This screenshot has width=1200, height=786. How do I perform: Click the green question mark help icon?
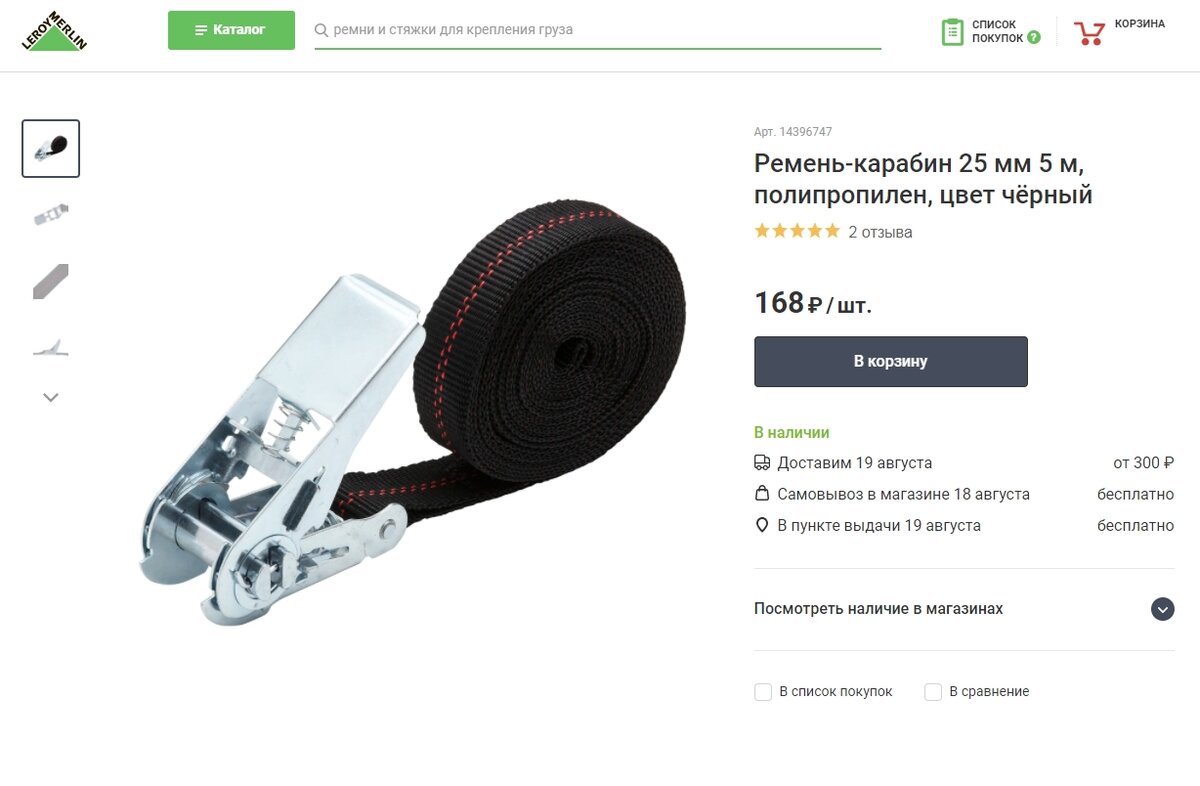coord(1034,38)
